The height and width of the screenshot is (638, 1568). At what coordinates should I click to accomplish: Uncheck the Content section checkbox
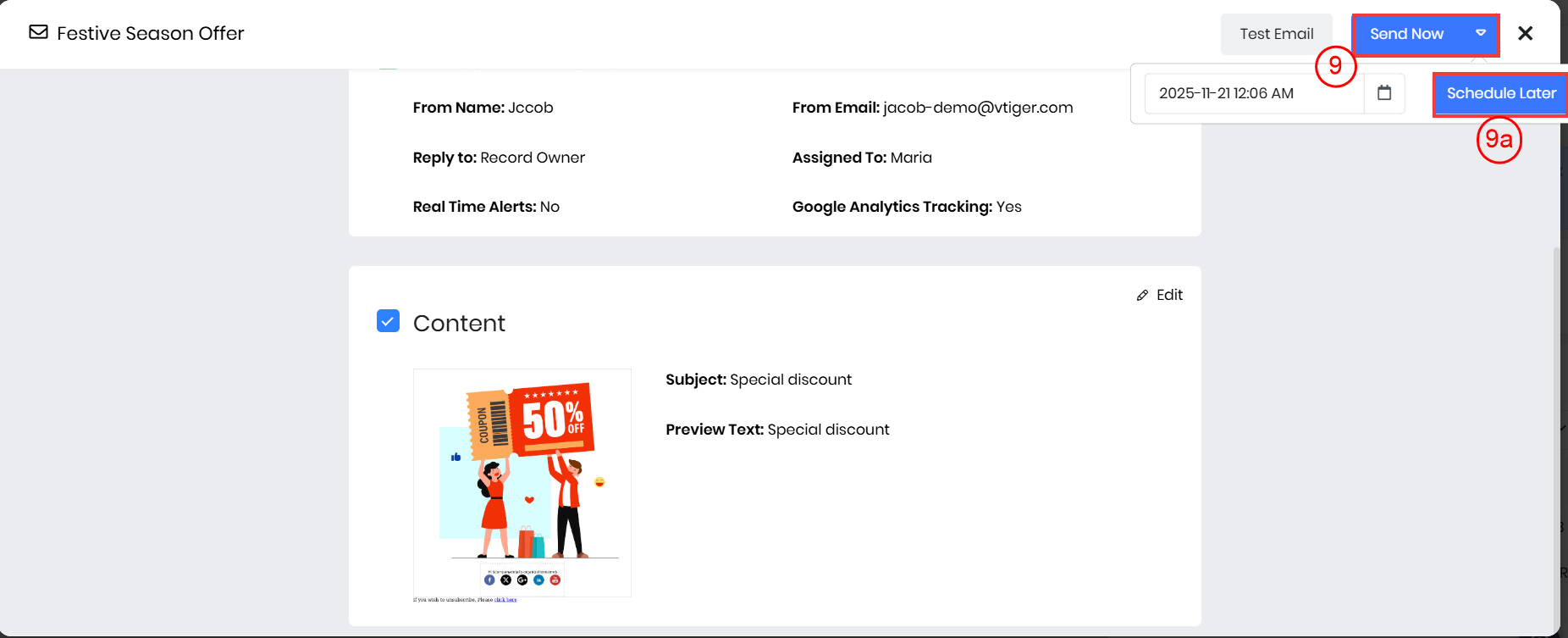[x=388, y=321]
